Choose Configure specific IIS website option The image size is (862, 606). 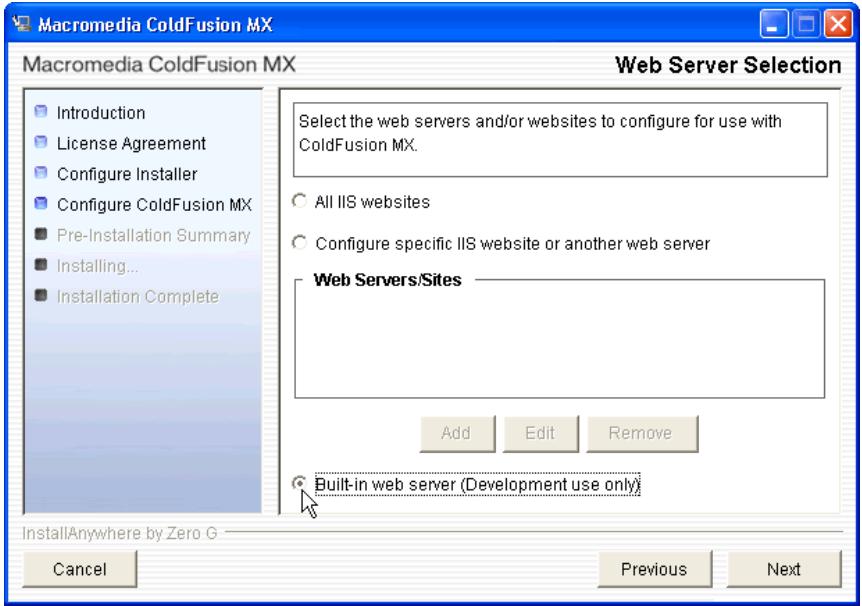pyautogui.click(x=300, y=243)
